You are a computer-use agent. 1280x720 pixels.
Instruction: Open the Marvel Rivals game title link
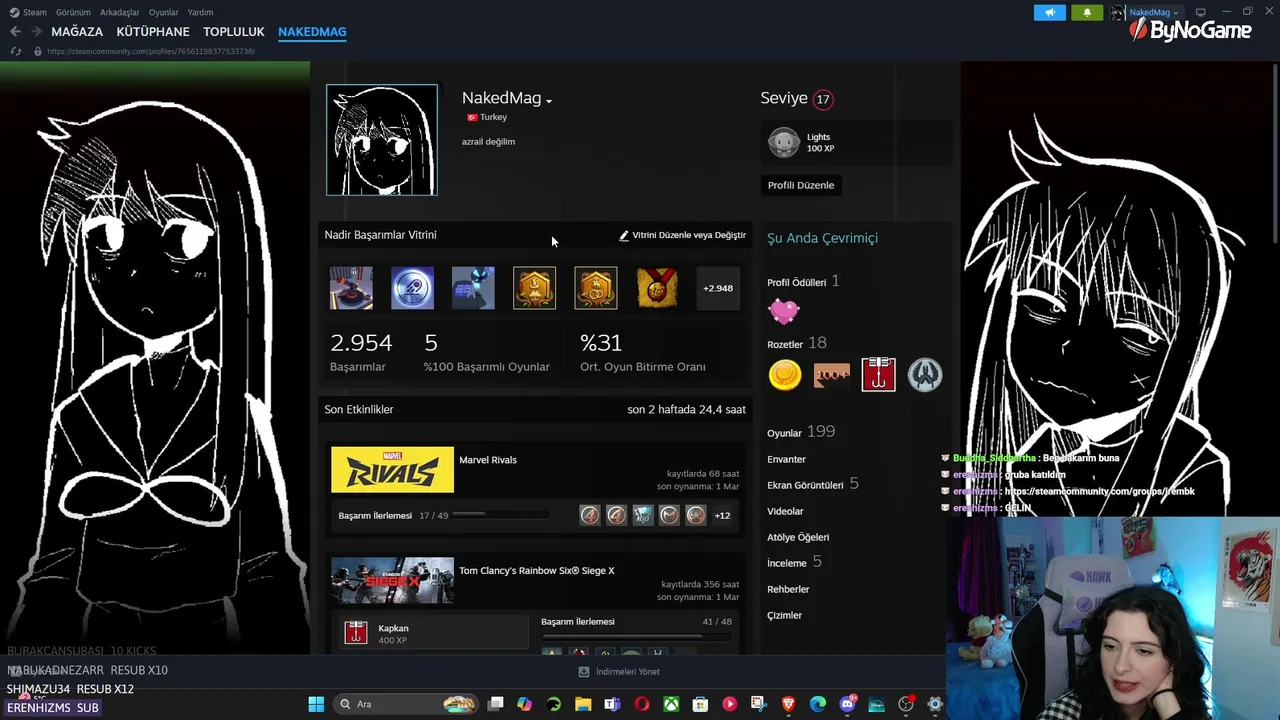point(488,460)
